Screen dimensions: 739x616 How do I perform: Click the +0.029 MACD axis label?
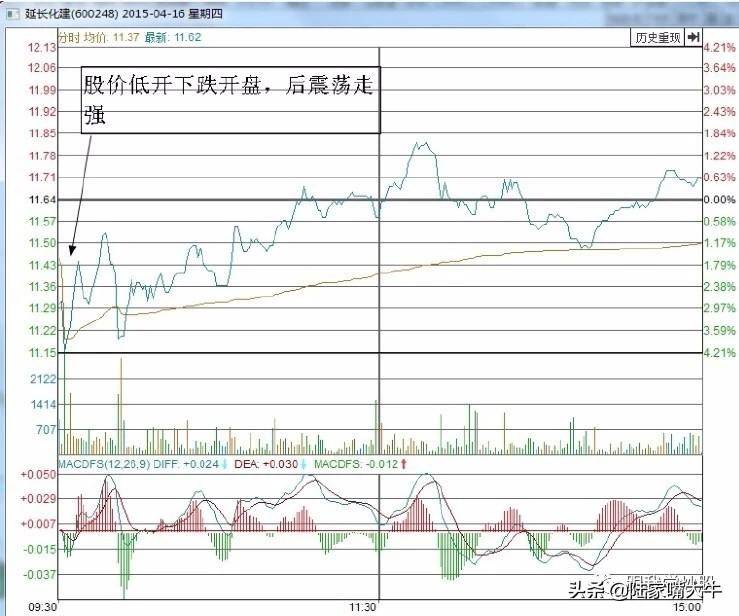(38, 499)
